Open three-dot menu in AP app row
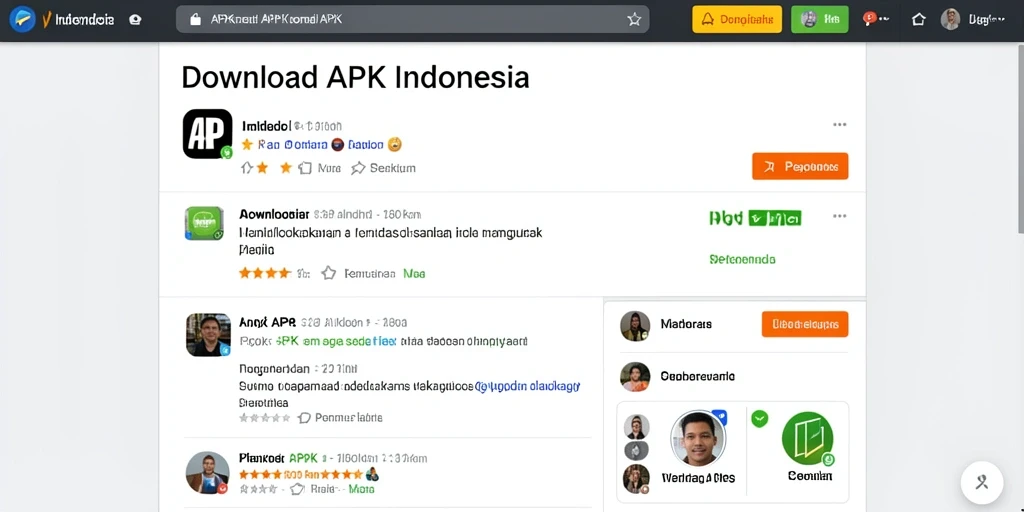The image size is (1024, 512). tap(840, 125)
